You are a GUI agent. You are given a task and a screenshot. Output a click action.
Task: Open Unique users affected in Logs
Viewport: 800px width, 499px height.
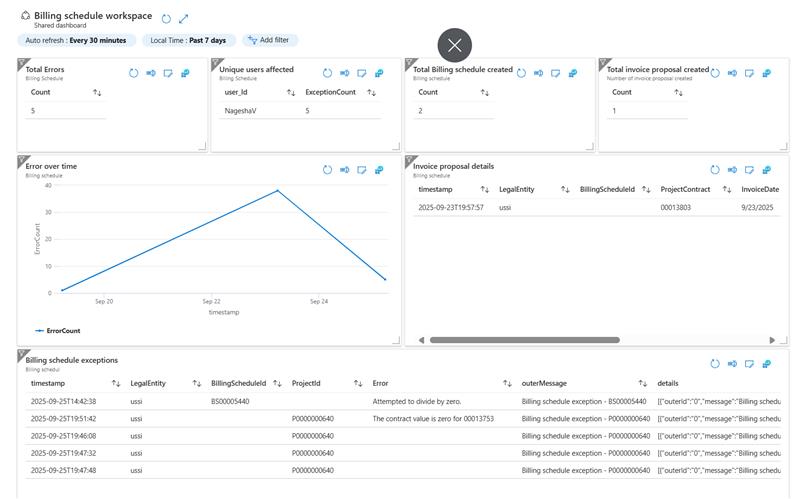[x=345, y=73]
